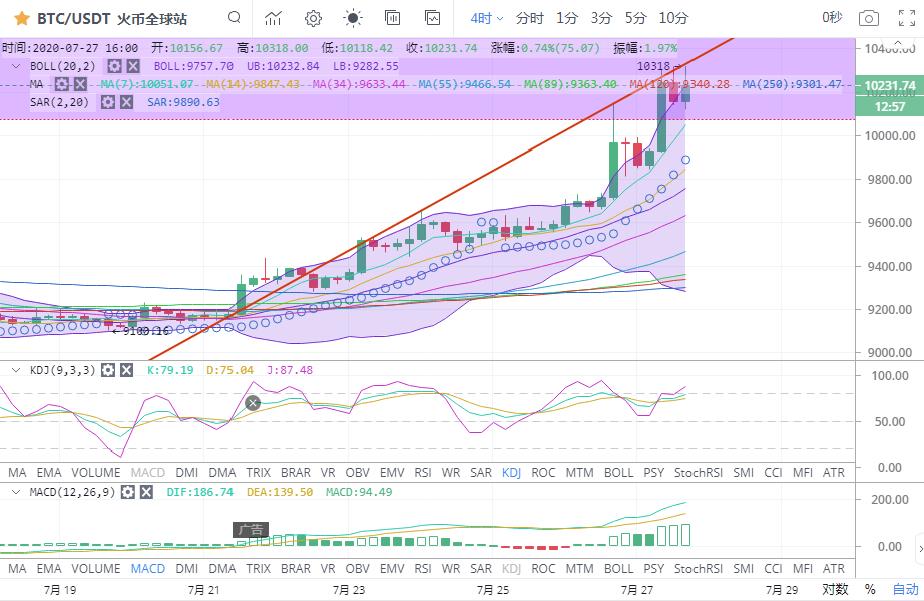The height and width of the screenshot is (601, 924).
Task: Open BOLL indicator settings gear
Action: click(x=115, y=65)
